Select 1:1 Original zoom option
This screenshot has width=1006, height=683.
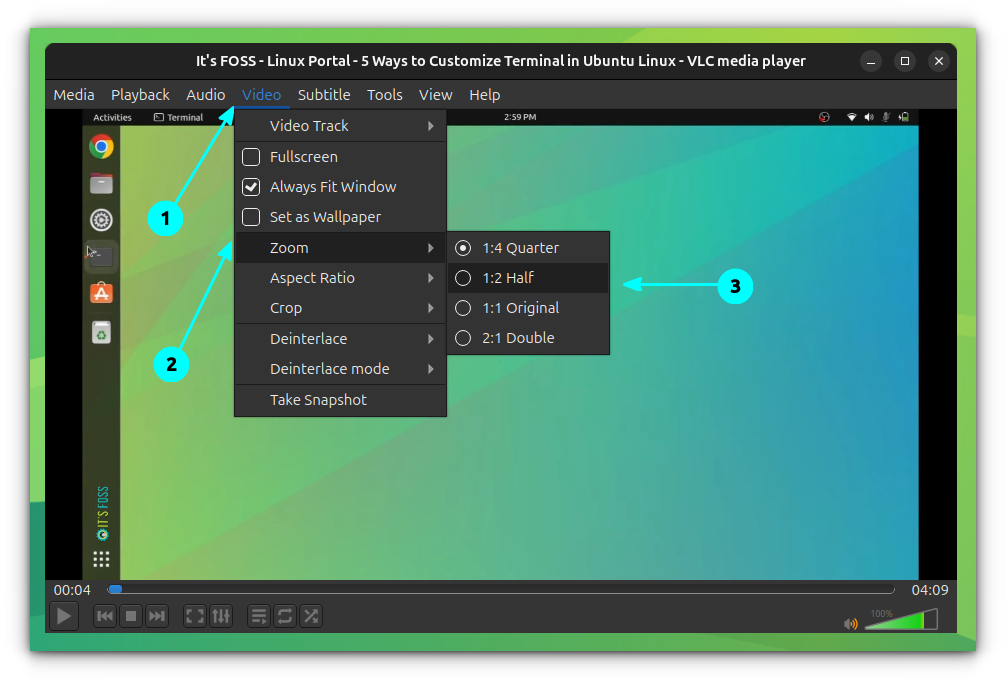(x=528, y=308)
